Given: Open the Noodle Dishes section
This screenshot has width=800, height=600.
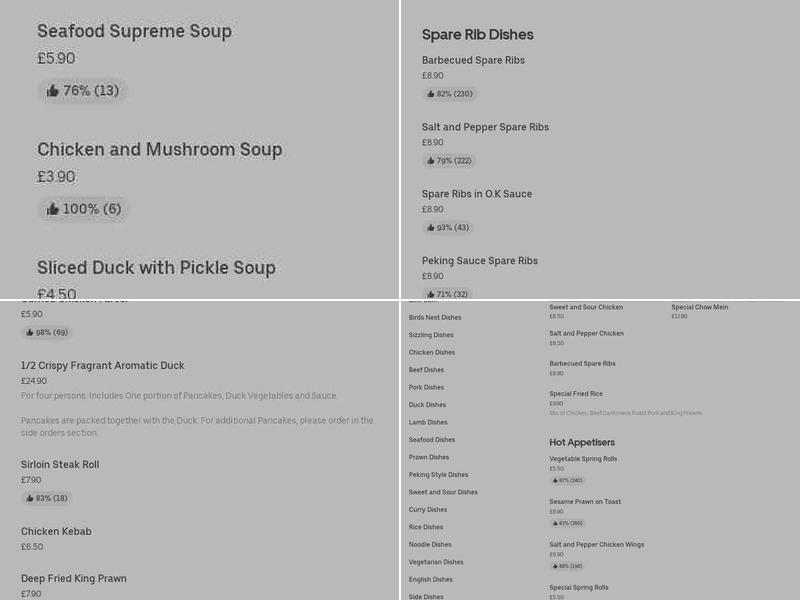Looking at the screenshot, I should (x=432, y=545).
